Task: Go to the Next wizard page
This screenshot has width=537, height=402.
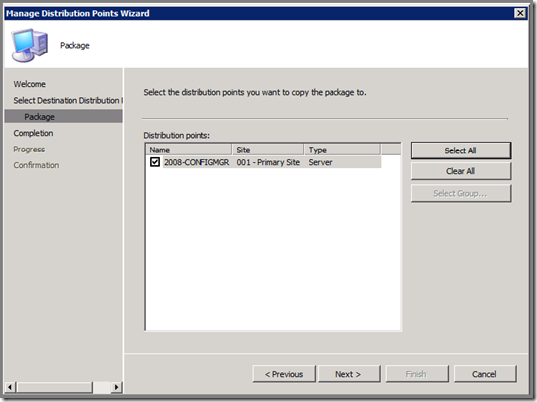Action: pos(349,374)
